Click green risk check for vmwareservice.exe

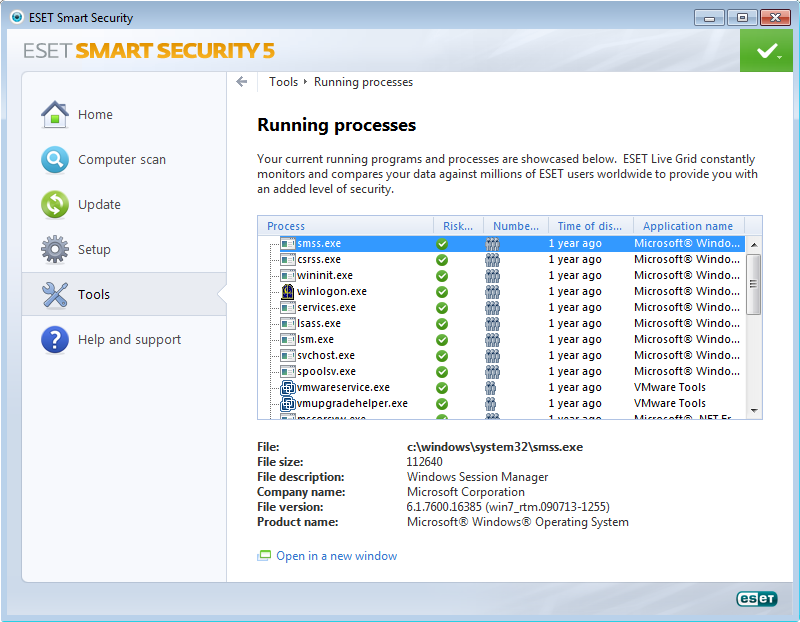pyautogui.click(x=442, y=388)
